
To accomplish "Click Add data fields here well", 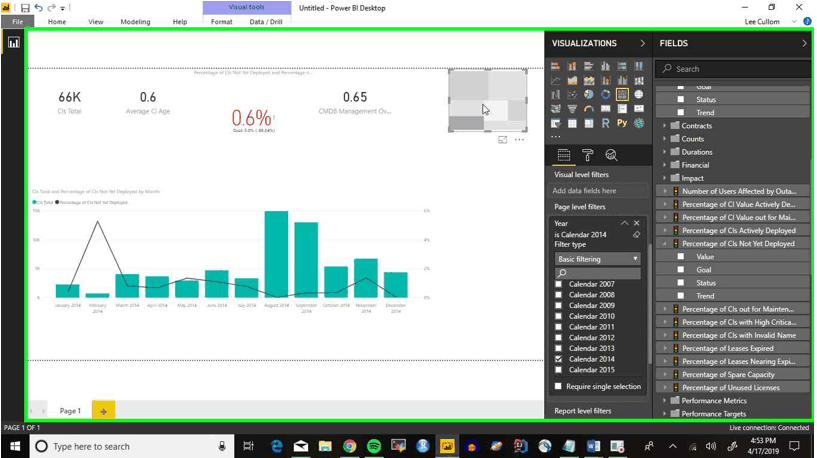I will (x=597, y=191).
